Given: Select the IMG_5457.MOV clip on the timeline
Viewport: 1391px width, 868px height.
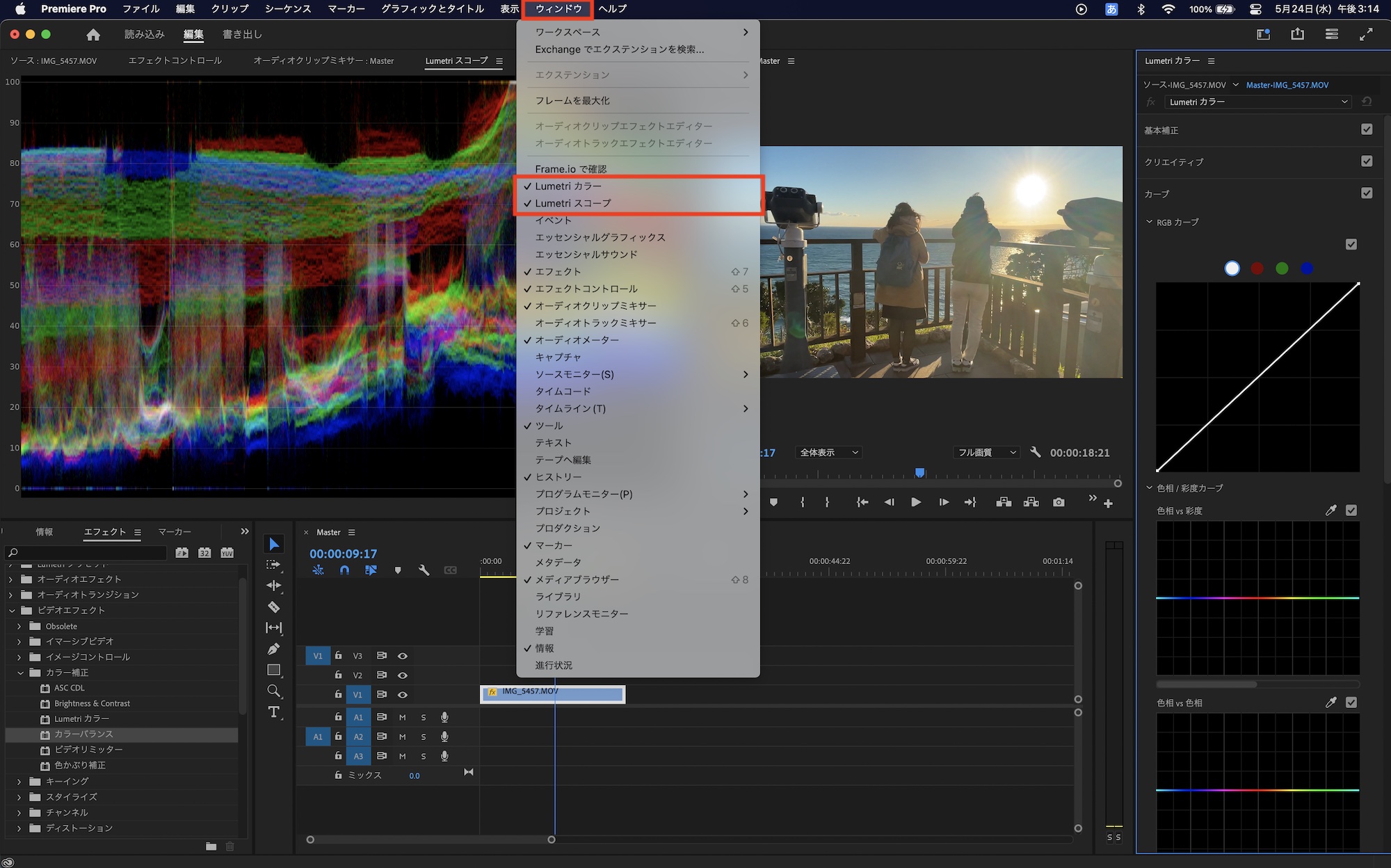Looking at the screenshot, I should 553,693.
